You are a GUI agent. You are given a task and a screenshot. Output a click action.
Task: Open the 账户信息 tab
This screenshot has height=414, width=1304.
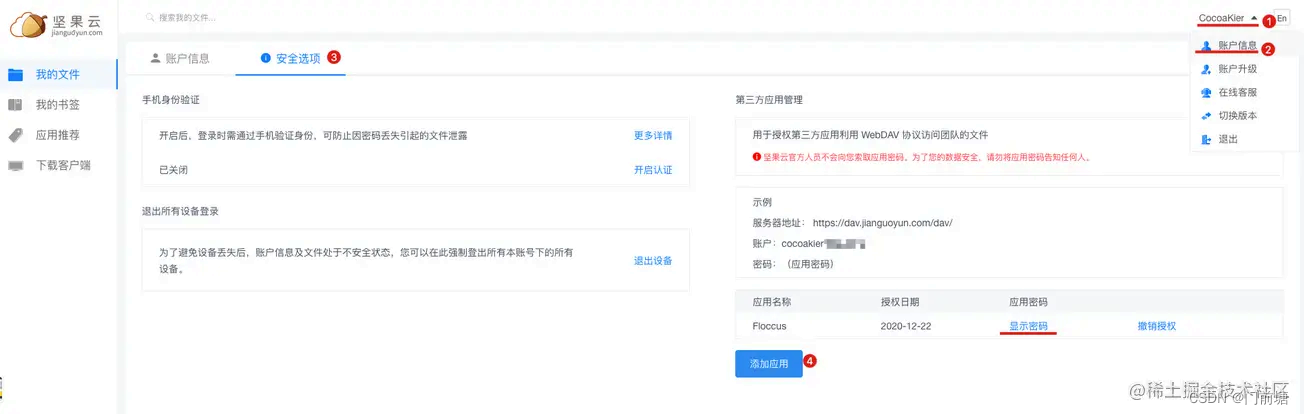coord(180,58)
